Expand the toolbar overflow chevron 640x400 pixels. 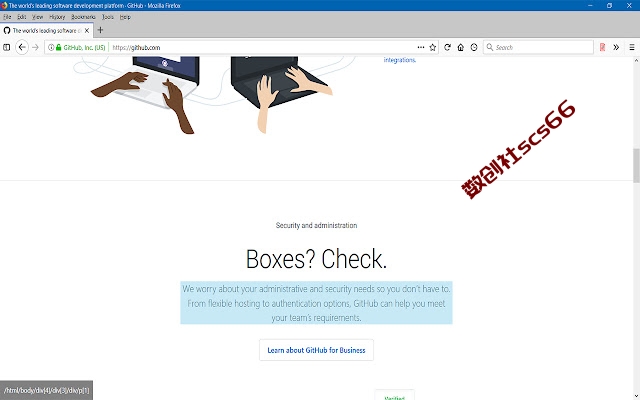coord(616,47)
